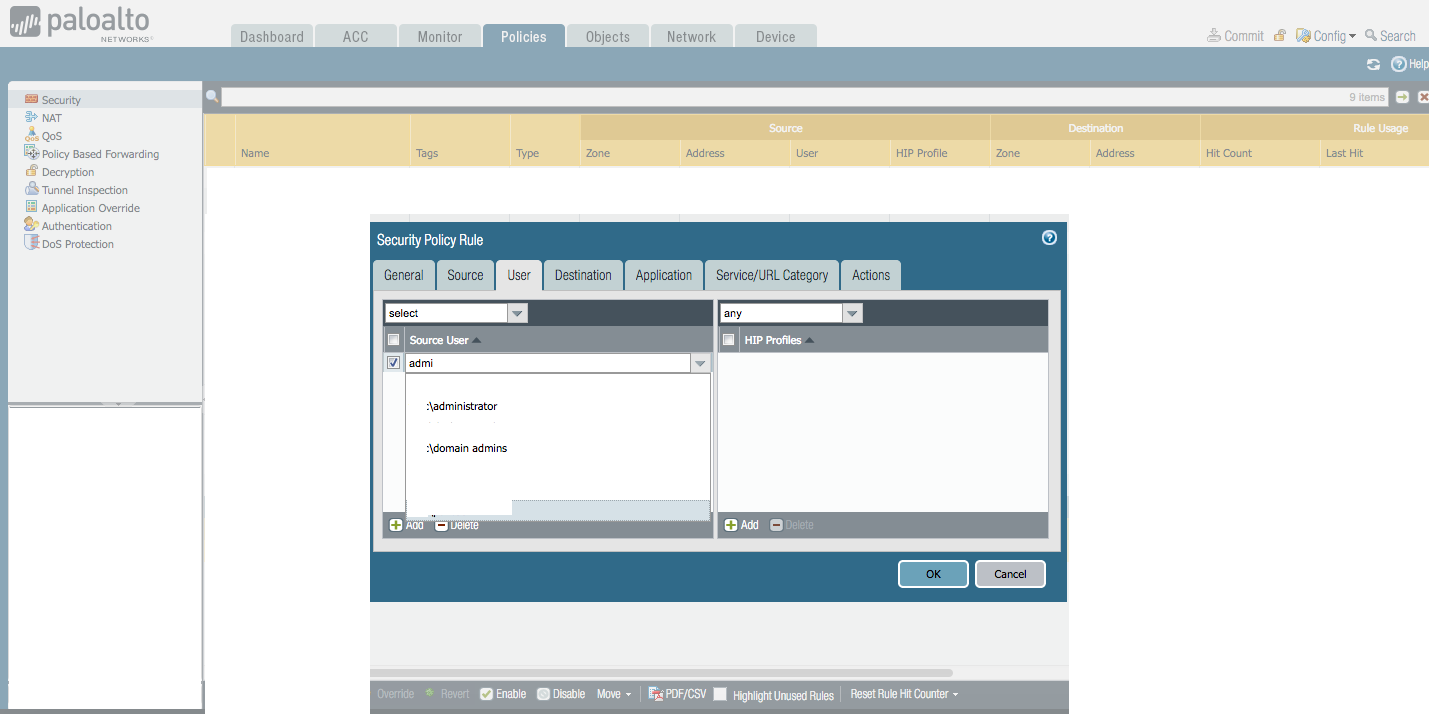Image resolution: width=1429 pixels, height=714 pixels.
Task: Toggle the Source User select-all checkbox
Action: coord(394,340)
